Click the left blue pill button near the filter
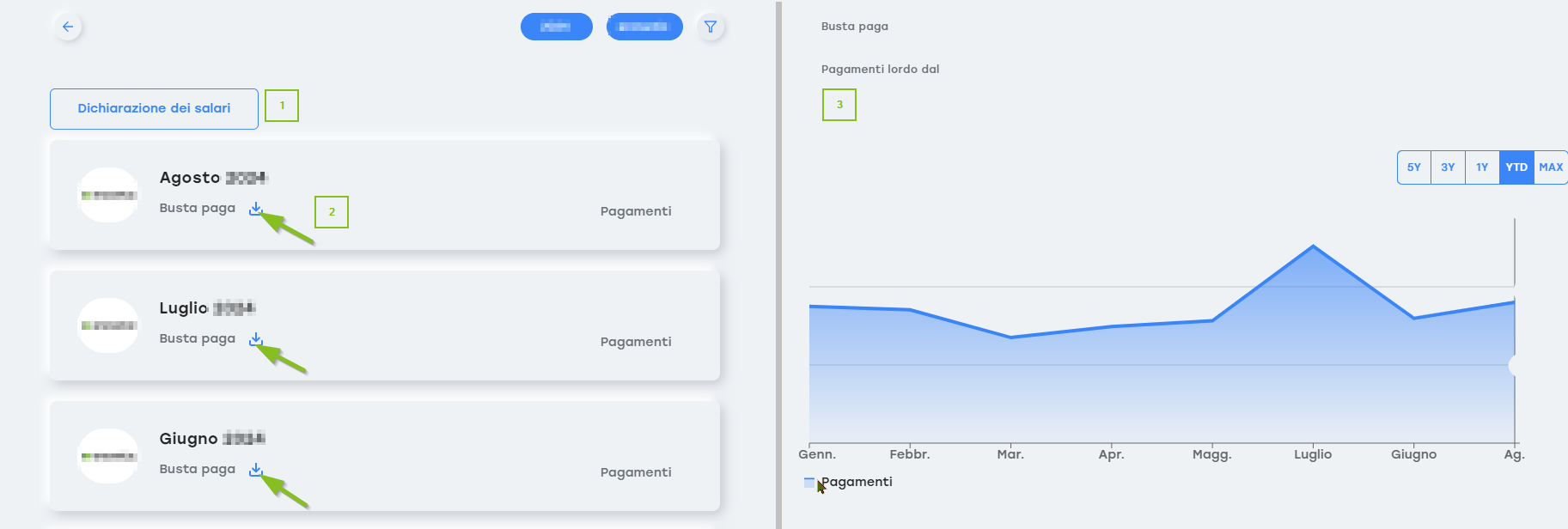The image size is (1568, 529). pyautogui.click(x=556, y=27)
